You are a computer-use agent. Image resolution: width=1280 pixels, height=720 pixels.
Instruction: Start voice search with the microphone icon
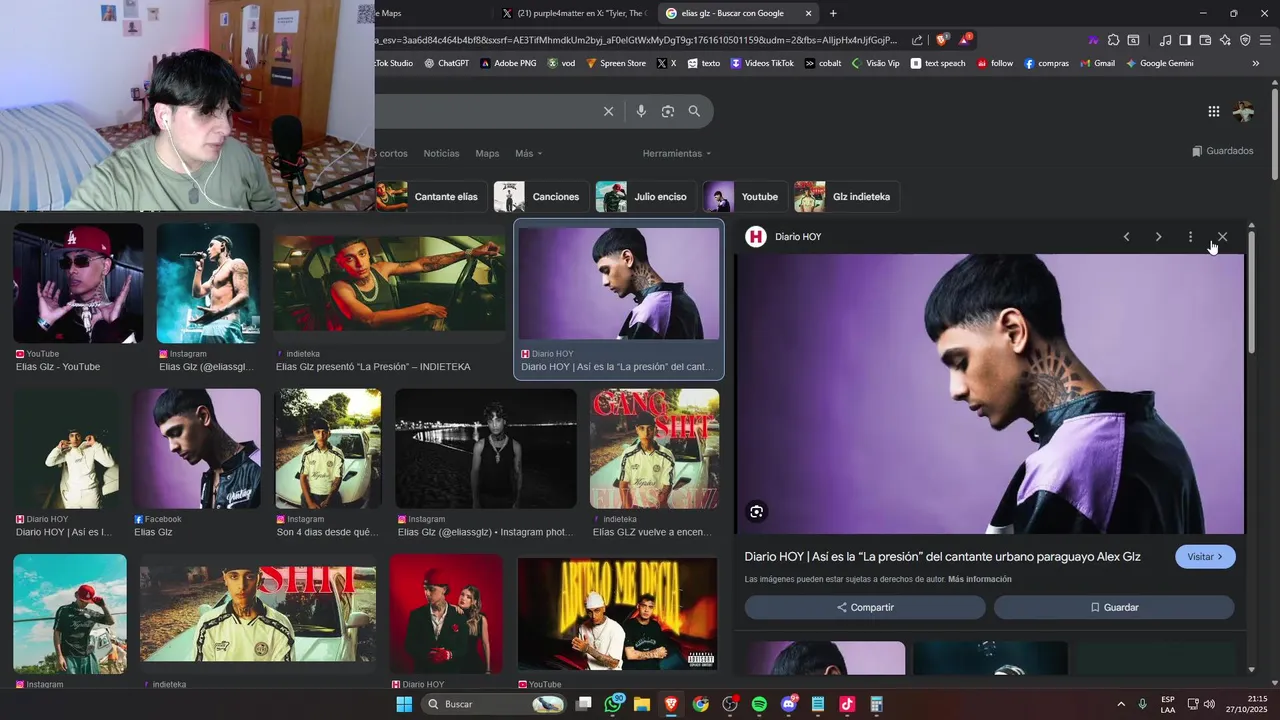641,111
